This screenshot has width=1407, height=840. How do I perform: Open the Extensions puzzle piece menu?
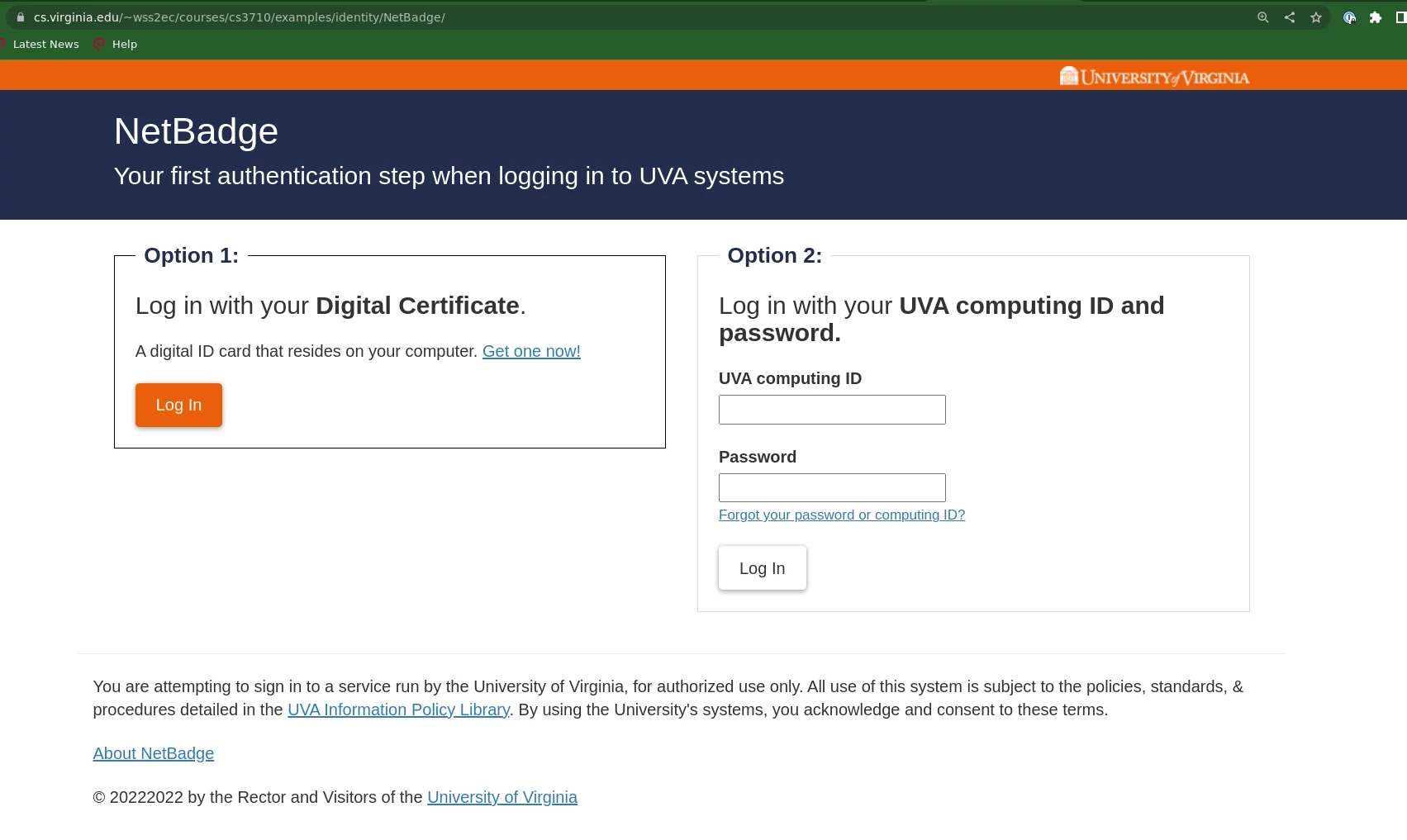(x=1376, y=17)
